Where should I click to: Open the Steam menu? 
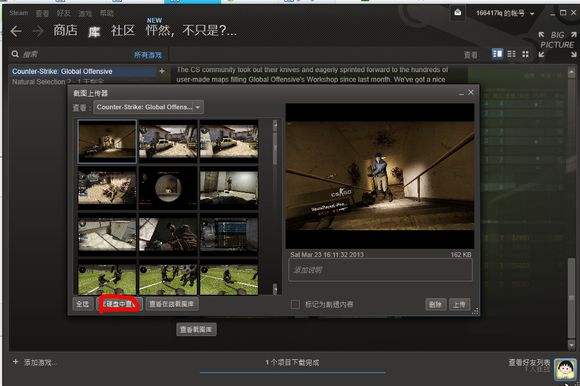[x=19, y=13]
